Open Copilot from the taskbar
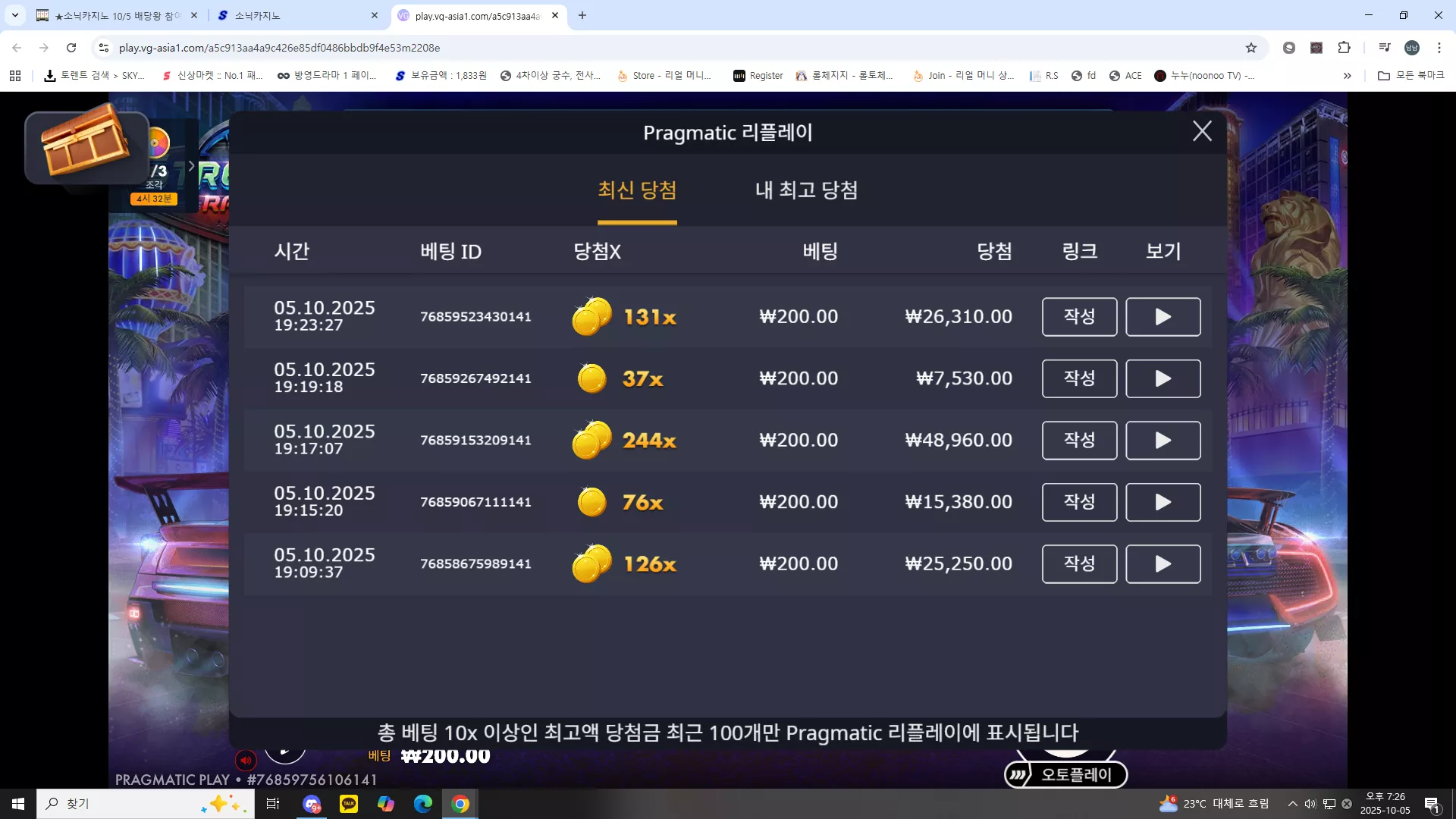Viewport: 1456px width, 819px height. click(386, 804)
